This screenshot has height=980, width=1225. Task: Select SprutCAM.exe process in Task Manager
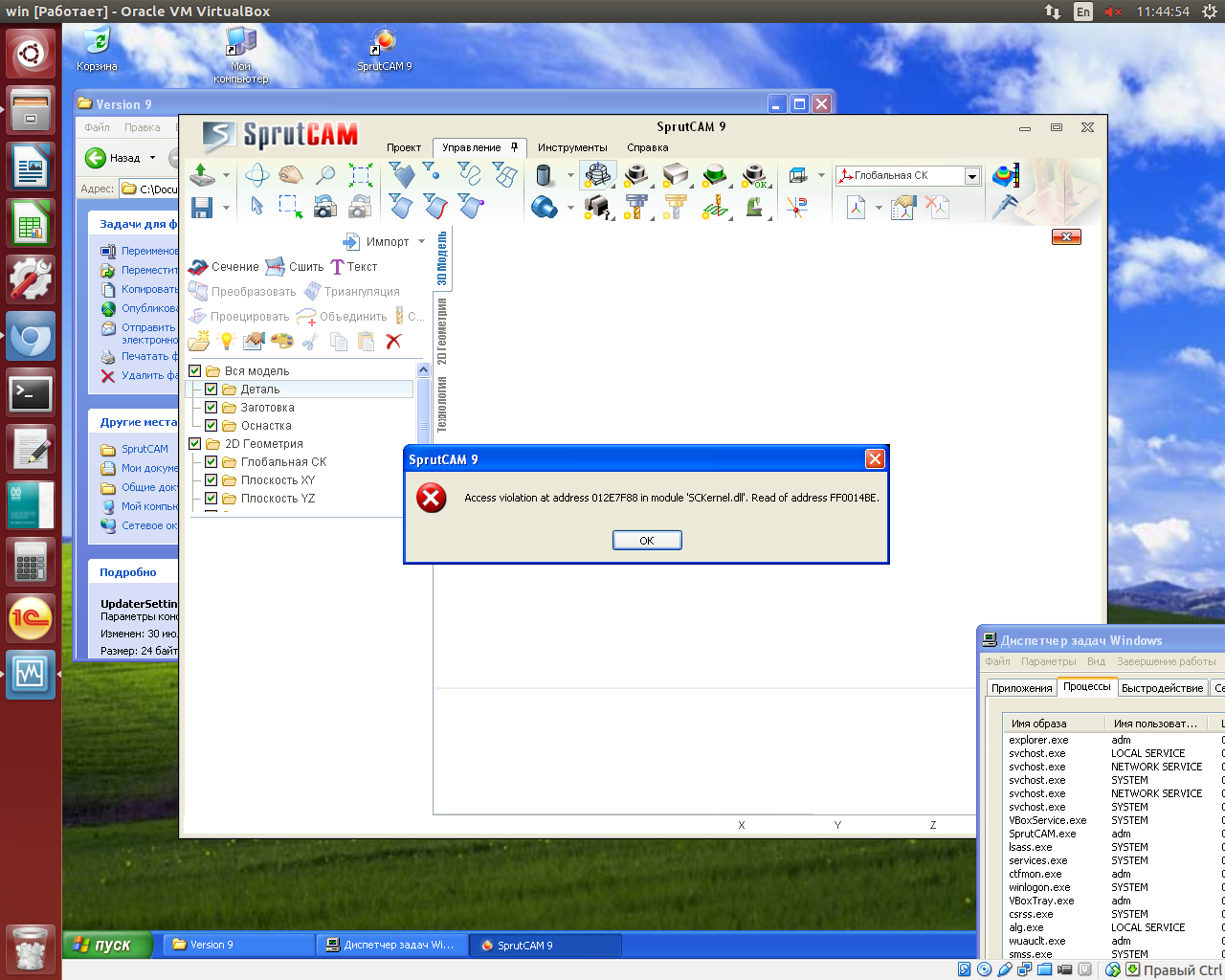click(1042, 834)
